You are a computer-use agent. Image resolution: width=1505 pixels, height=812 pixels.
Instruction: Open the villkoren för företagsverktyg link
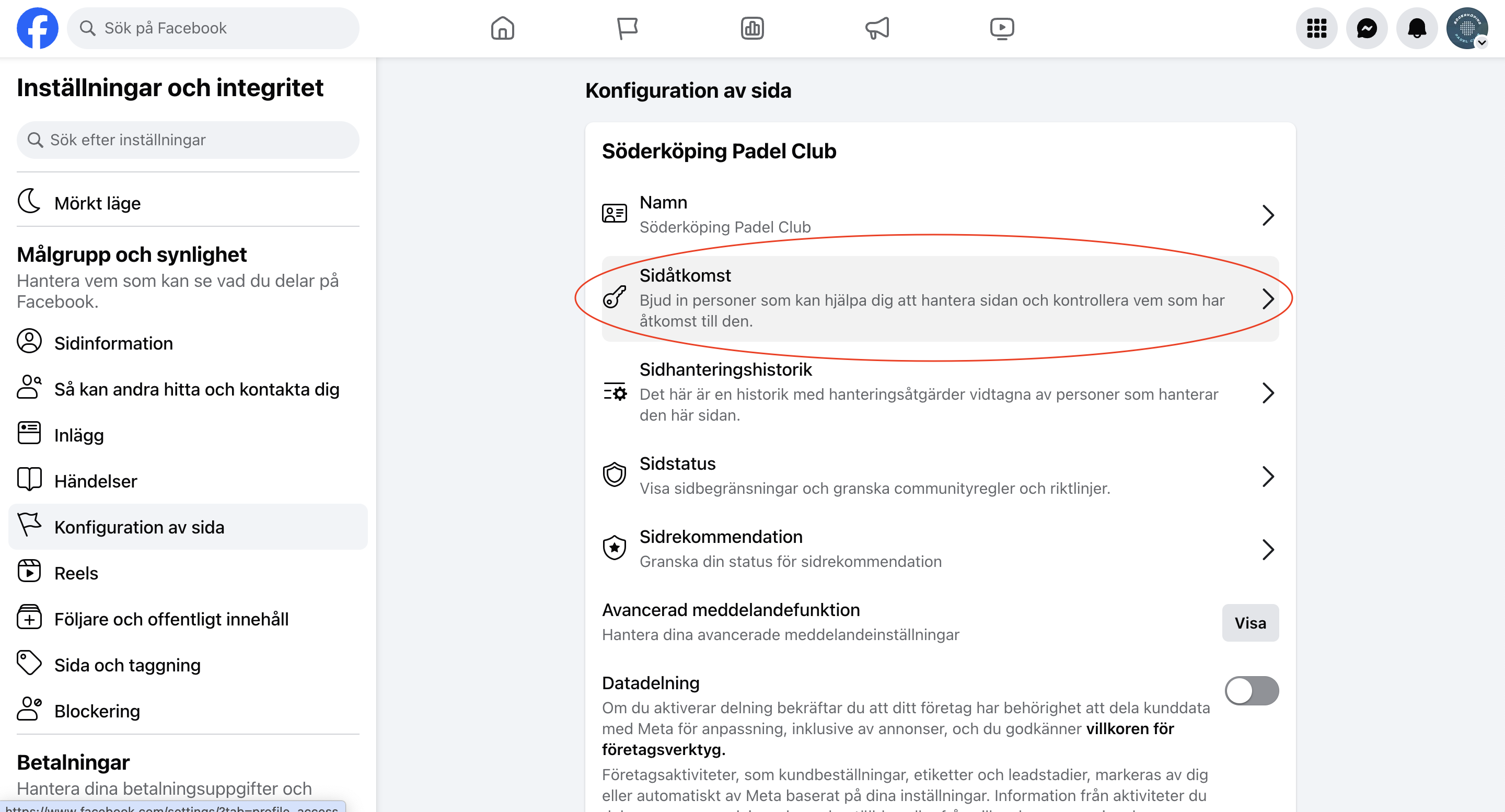(x=1129, y=728)
